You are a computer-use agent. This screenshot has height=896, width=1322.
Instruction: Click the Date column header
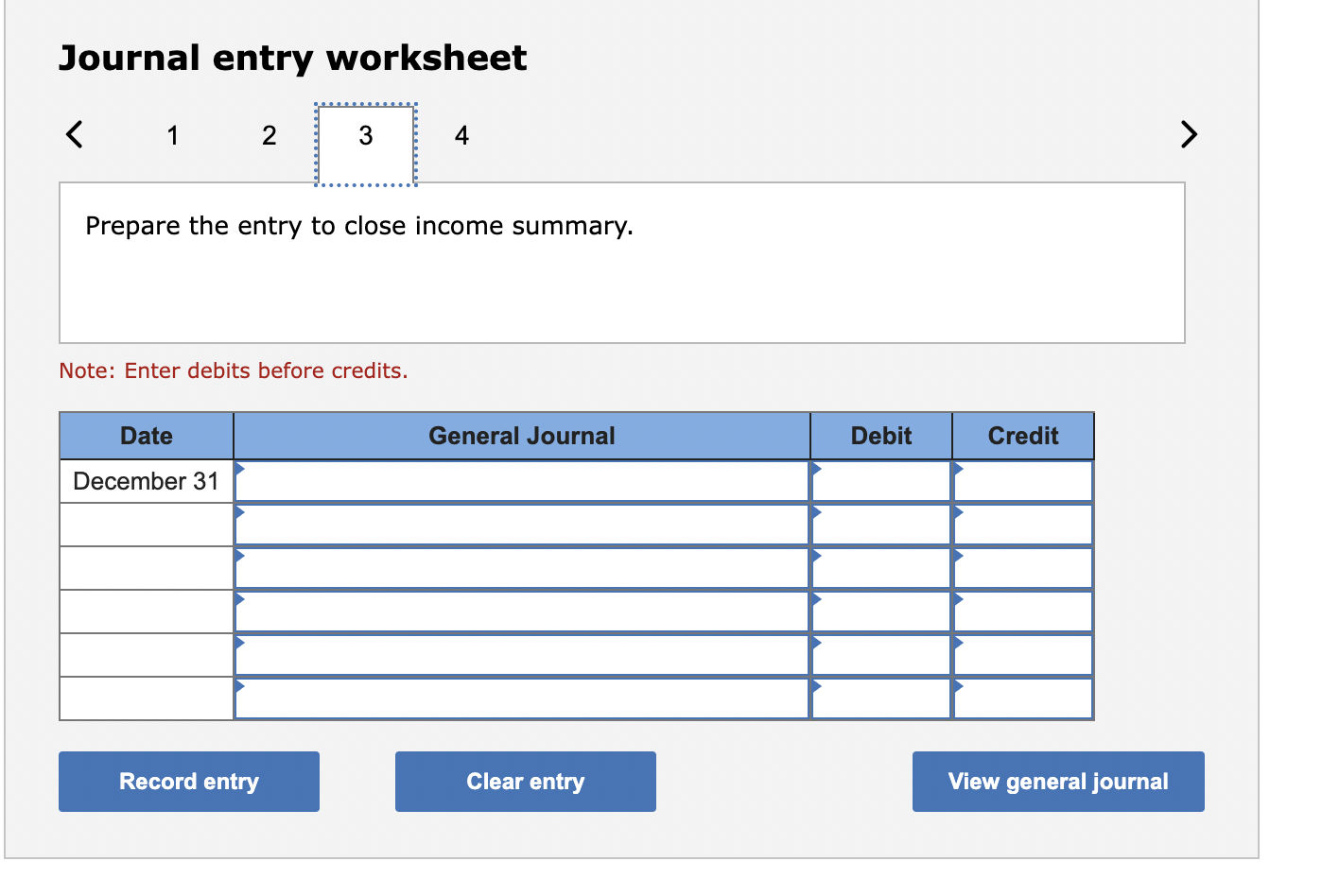[147, 436]
